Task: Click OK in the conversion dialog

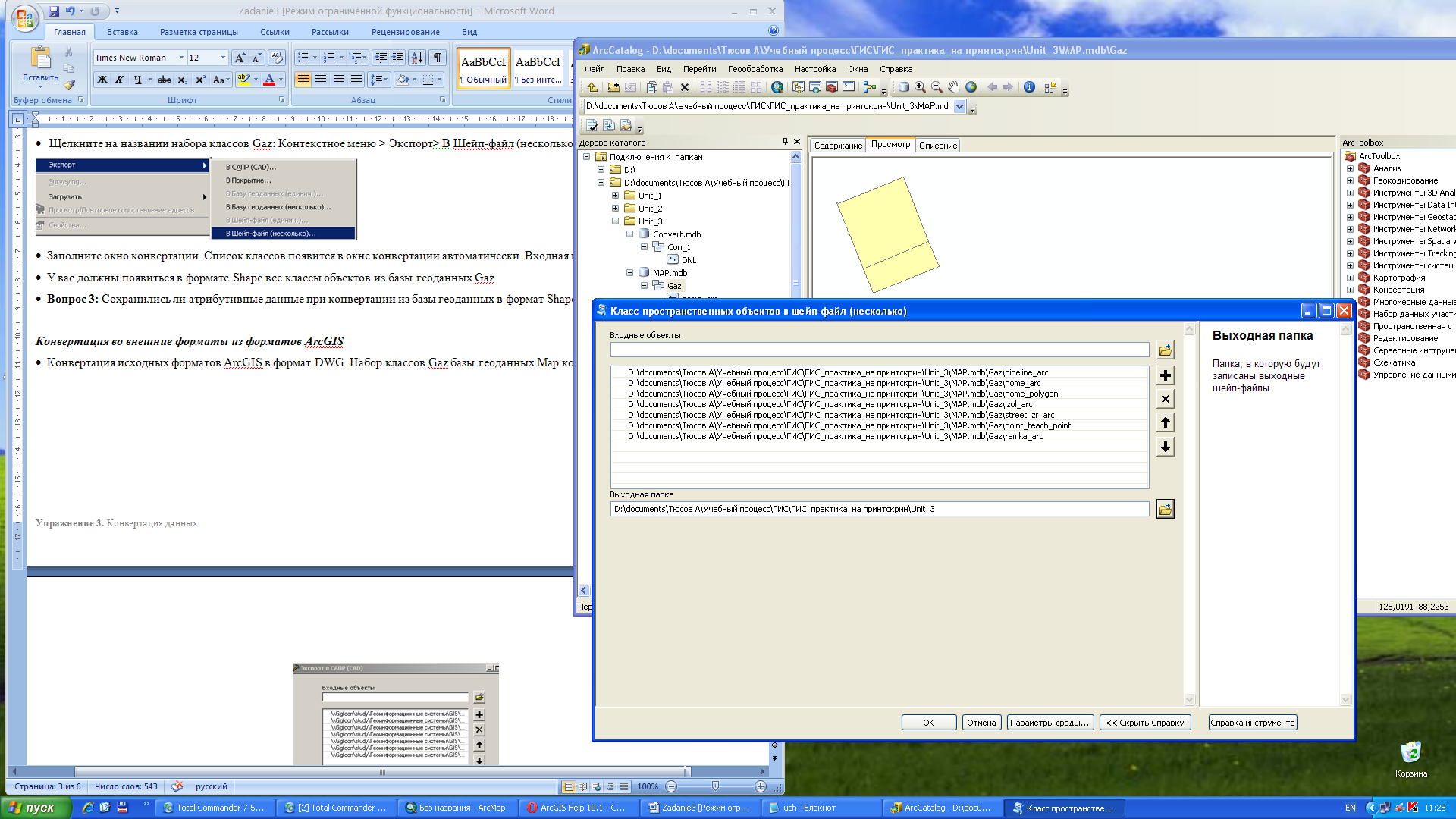Action: point(928,723)
